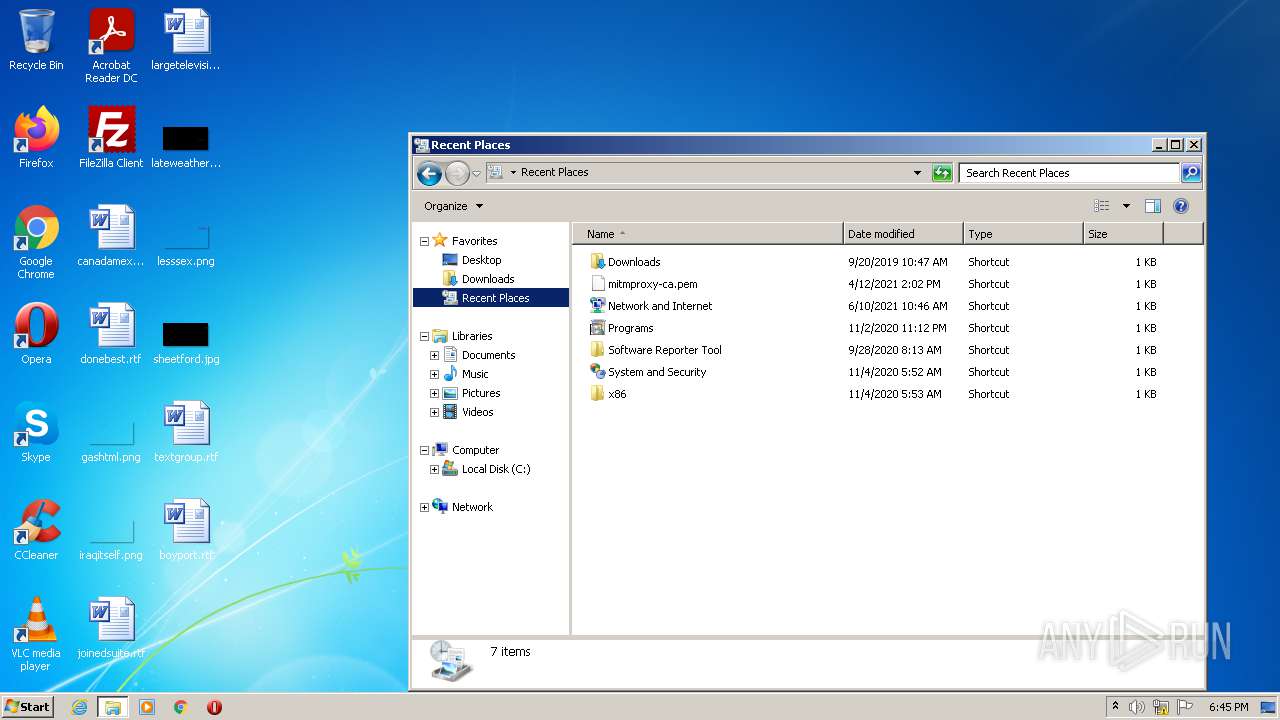Select FileZilla Client desktop icon
The width and height of the screenshot is (1280, 720).
111,138
